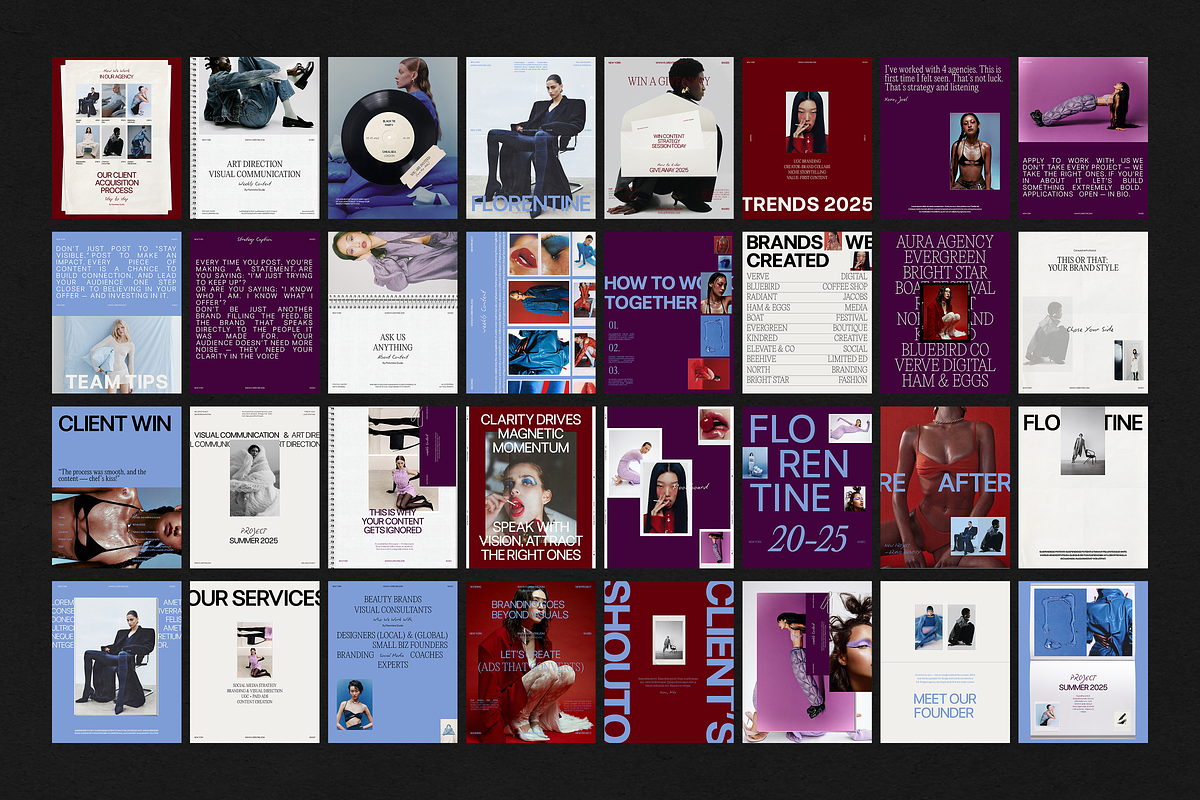Select the 'Flo Ren Tine 20-25' purple template
The width and height of the screenshot is (1200, 800).
pyautogui.click(x=807, y=488)
